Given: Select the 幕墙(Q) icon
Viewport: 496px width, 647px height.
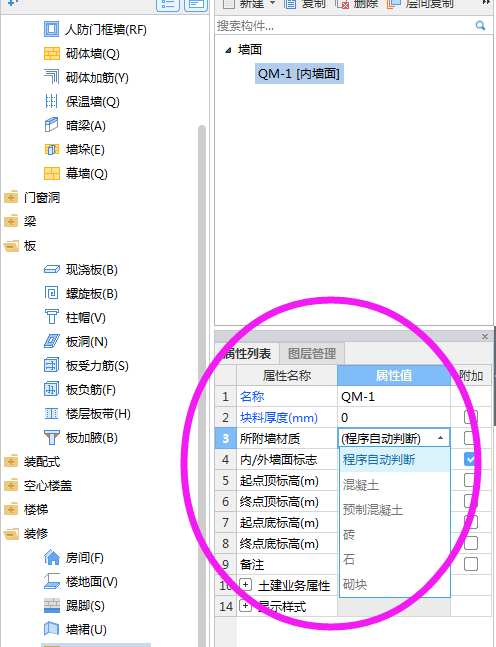Looking at the screenshot, I should click(x=52, y=173).
